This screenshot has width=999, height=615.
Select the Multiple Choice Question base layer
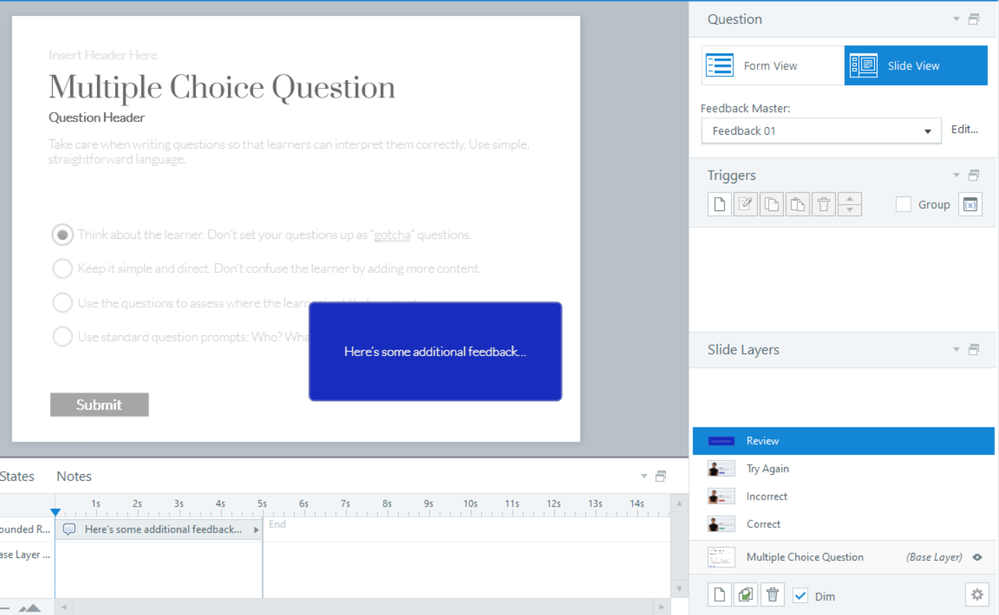[x=844, y=557]
